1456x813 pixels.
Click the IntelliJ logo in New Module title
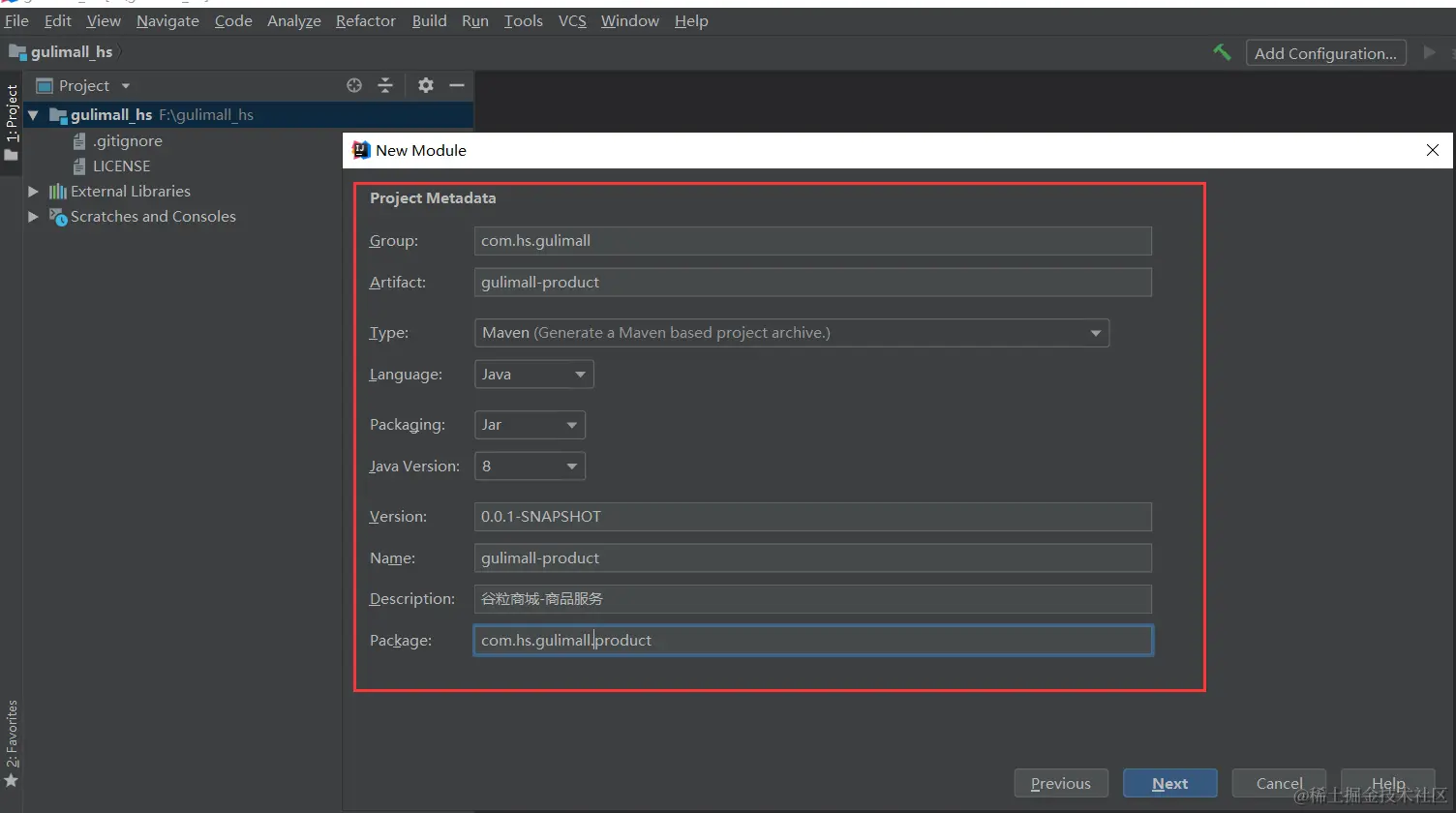tap(361, 150)
